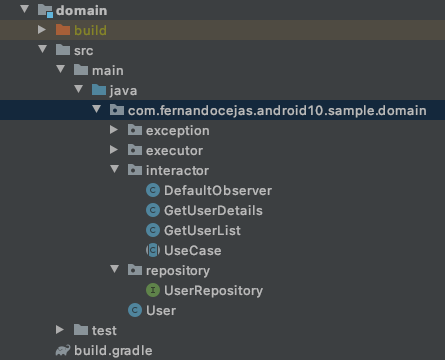Select the src label
The image size is (445, 360).
click(x=84, y=51)
